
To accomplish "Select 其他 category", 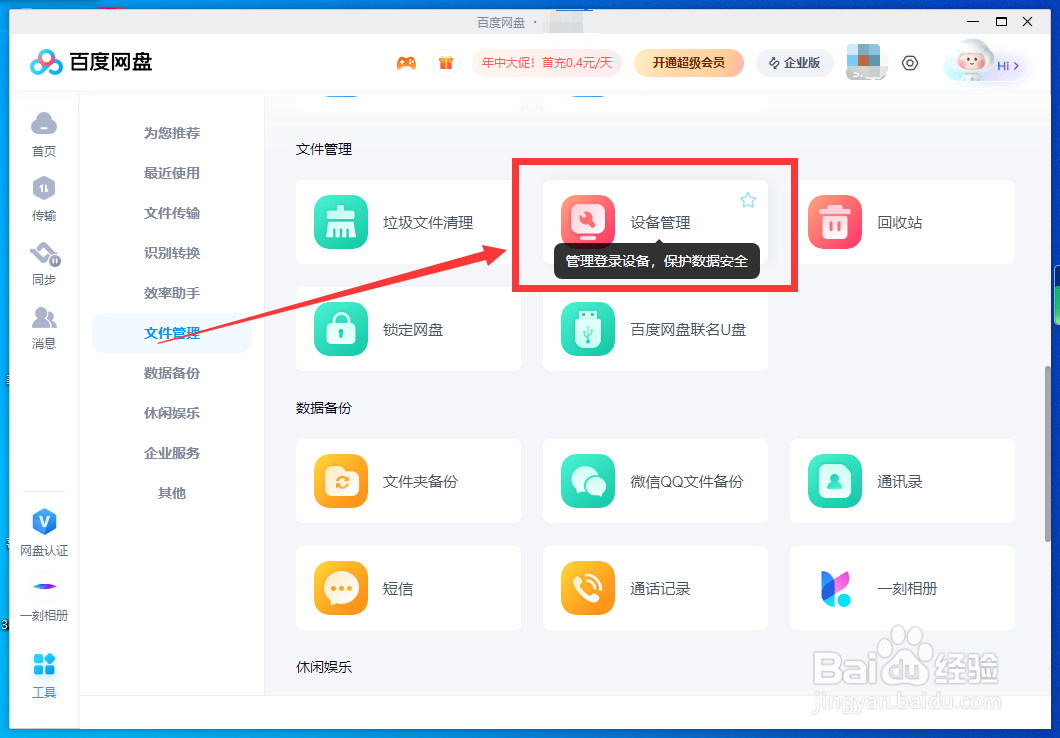I will tap(172, 493).
